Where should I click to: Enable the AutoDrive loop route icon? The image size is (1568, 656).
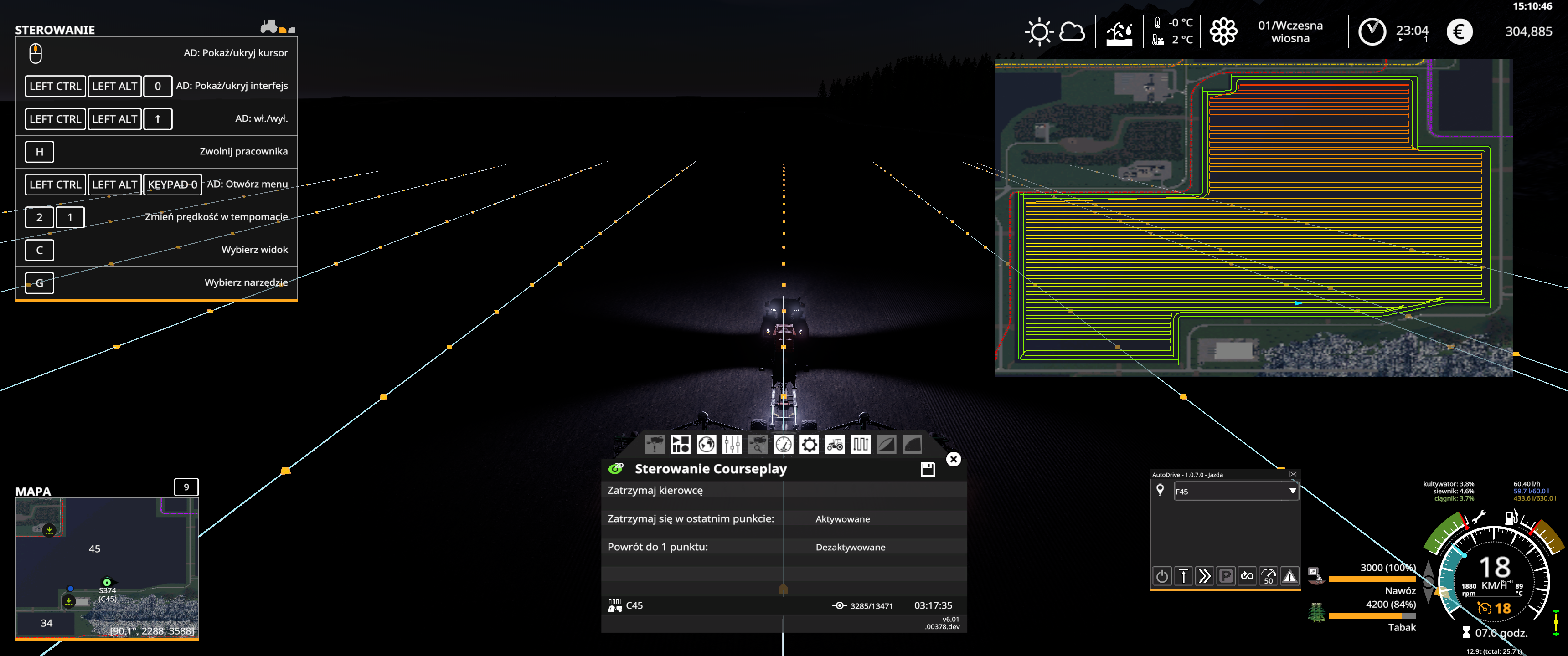(1247, 576)
